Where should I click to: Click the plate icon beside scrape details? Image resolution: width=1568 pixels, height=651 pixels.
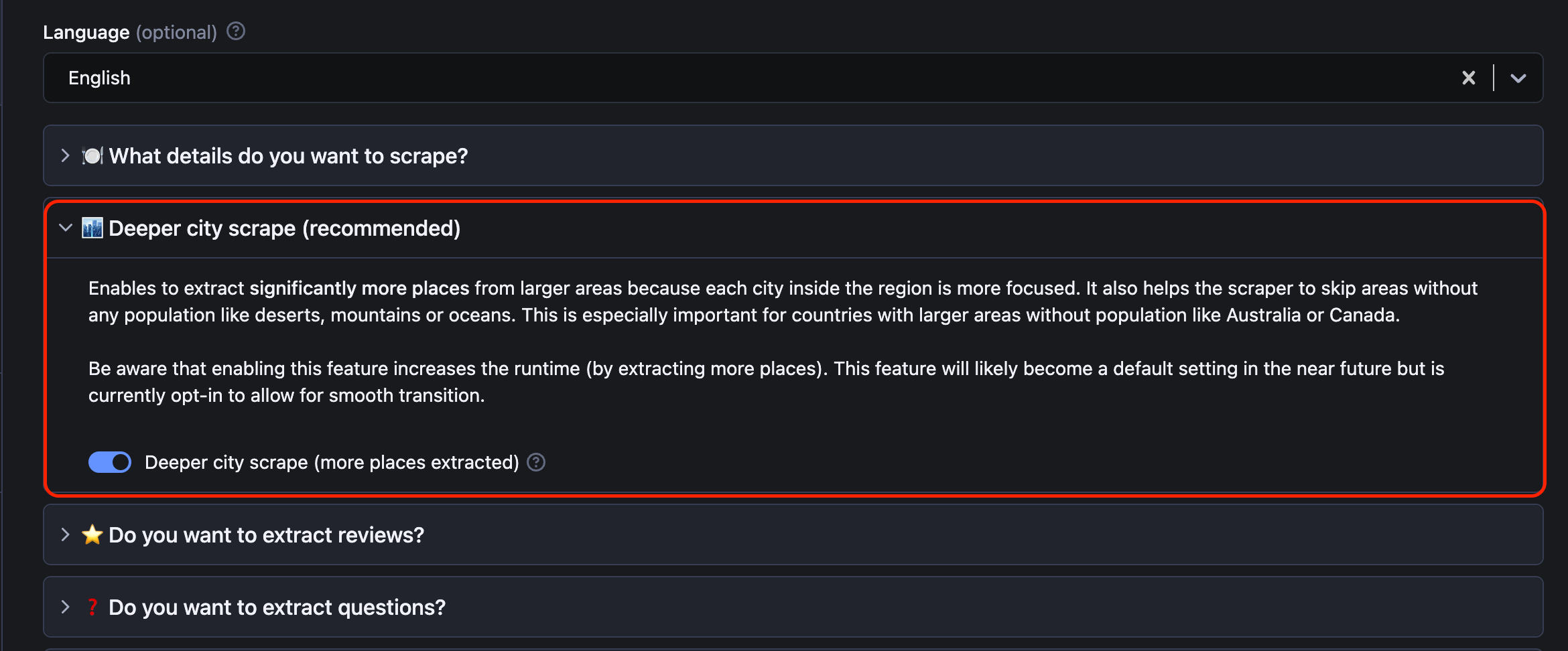pyautogui.click(x=92, y=156)
